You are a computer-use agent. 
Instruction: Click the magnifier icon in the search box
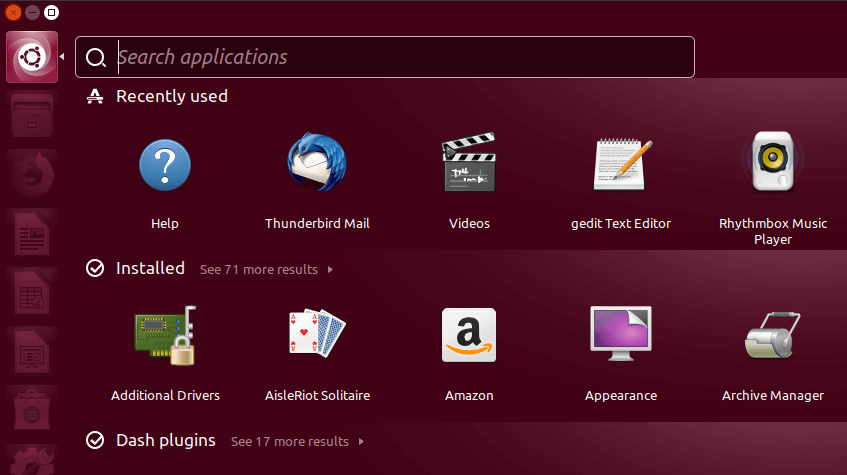[96, 57]
